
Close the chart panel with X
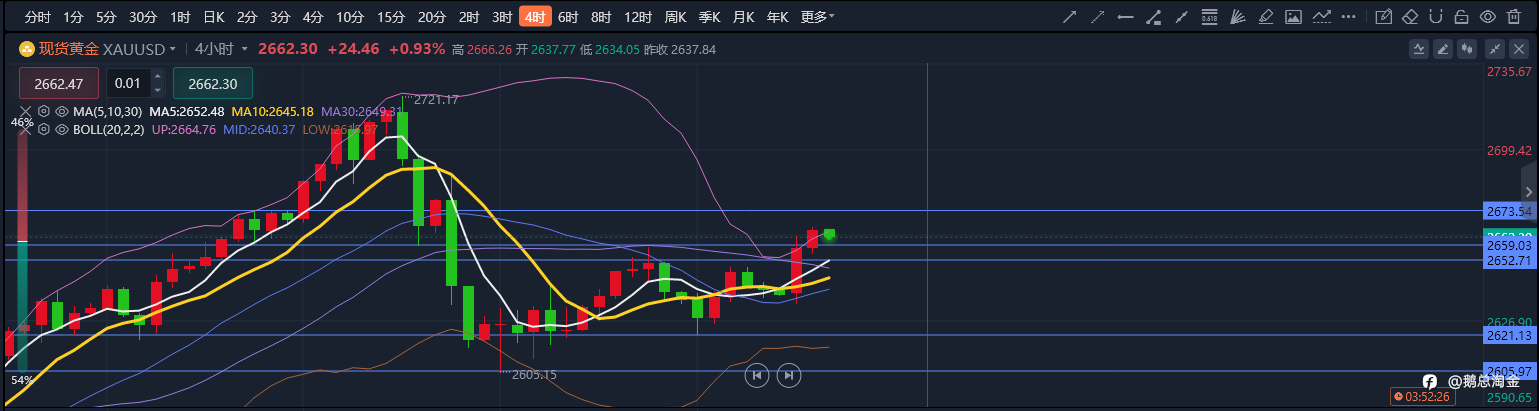point(1520,48)
